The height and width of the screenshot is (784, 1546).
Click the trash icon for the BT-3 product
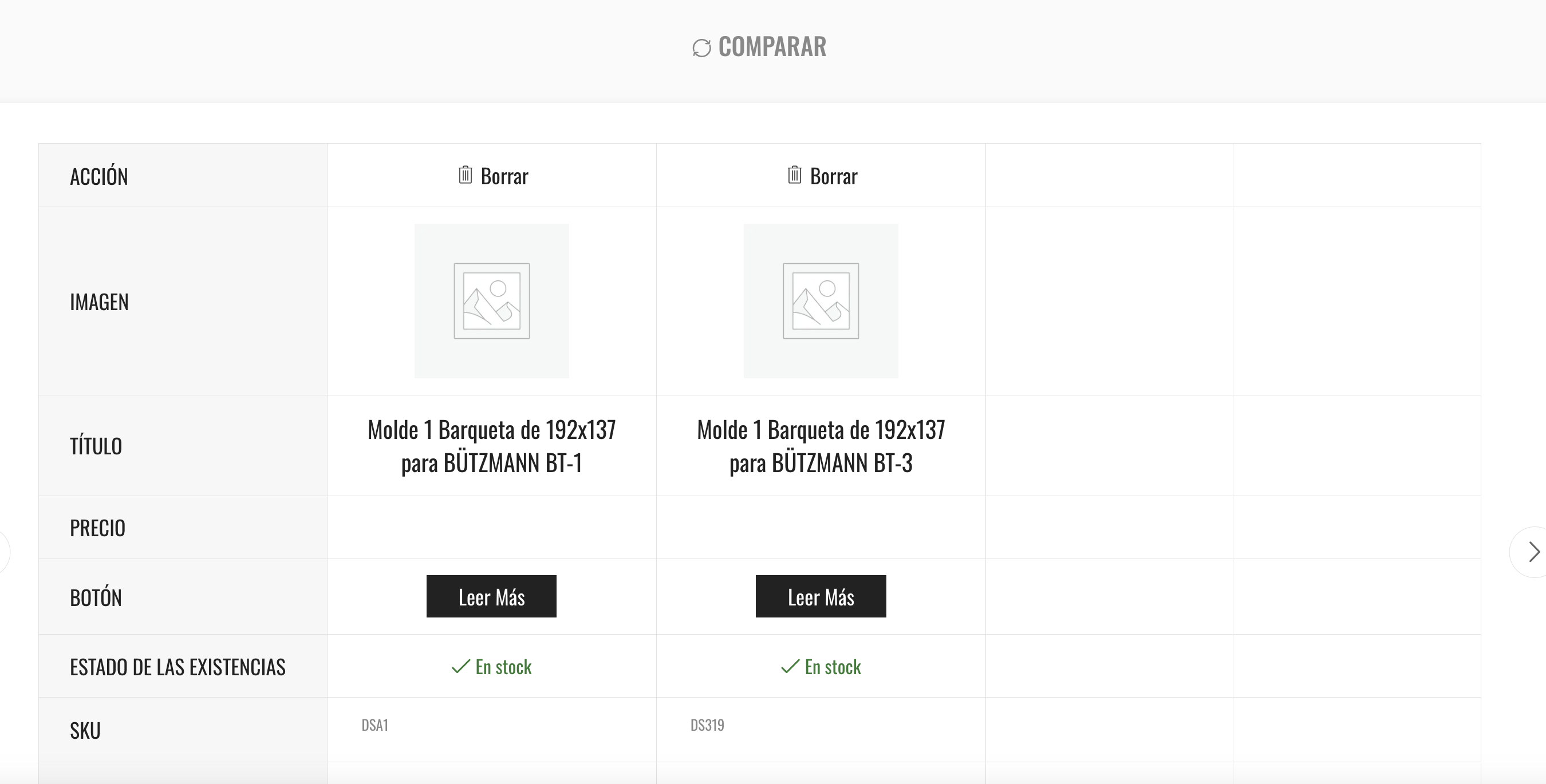[x=794, y=175]
